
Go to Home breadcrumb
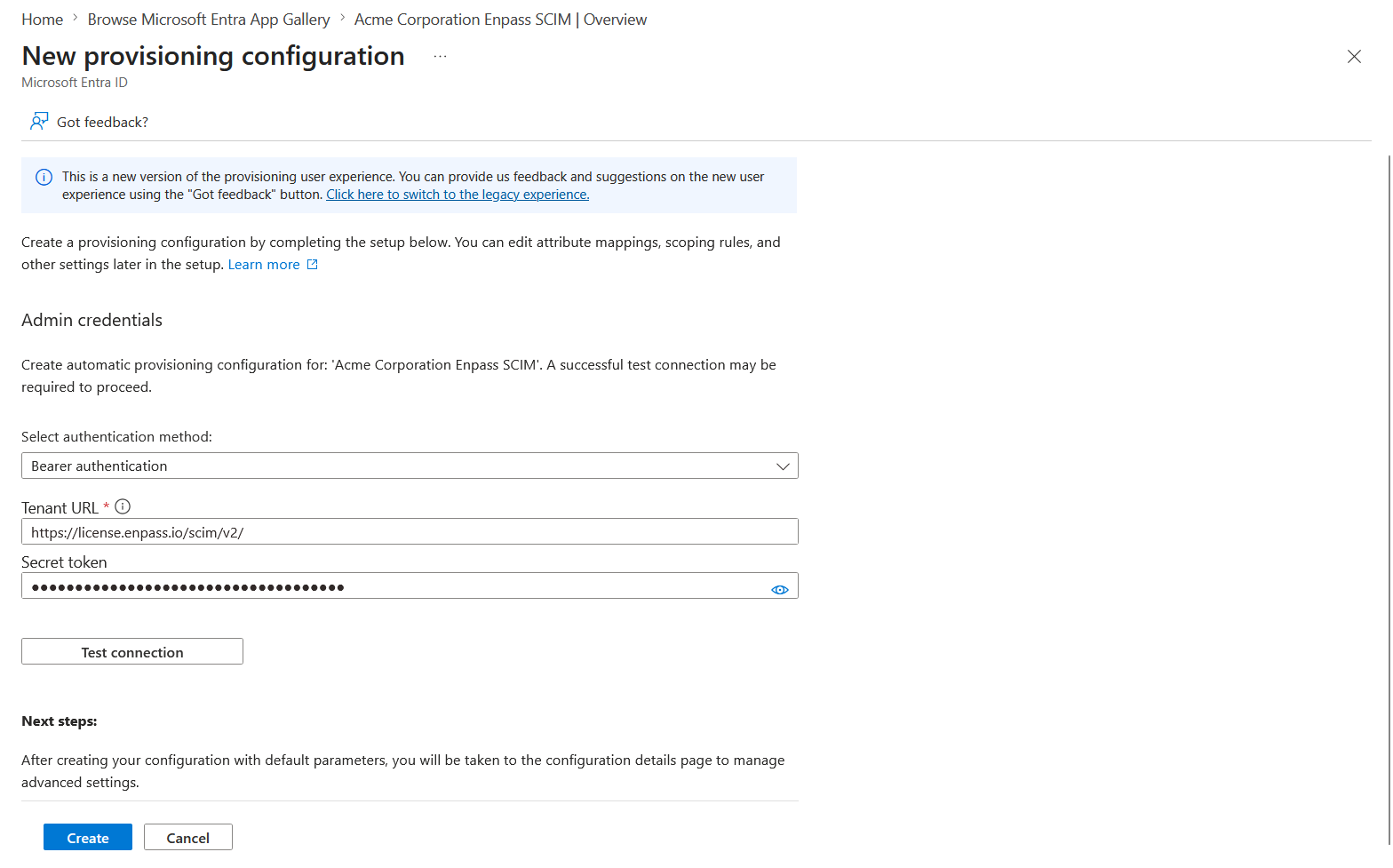click(x=42, y=20)
